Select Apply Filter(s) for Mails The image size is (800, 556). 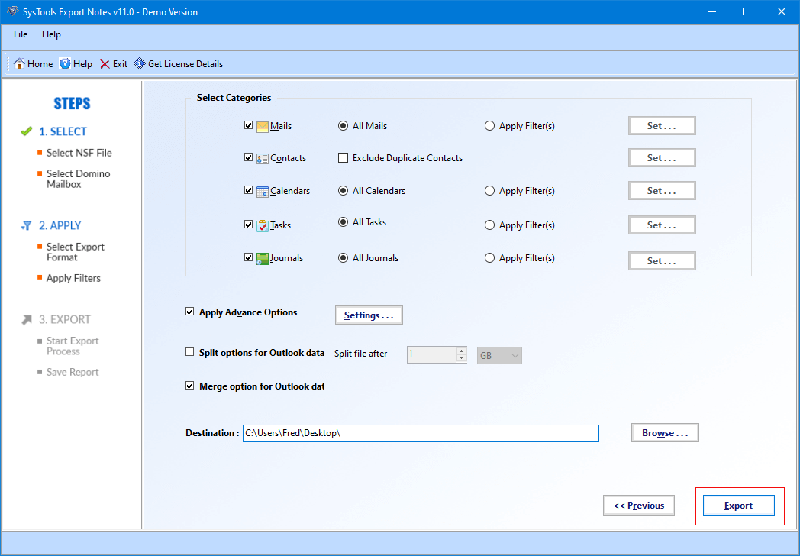[x=489, y=125]
